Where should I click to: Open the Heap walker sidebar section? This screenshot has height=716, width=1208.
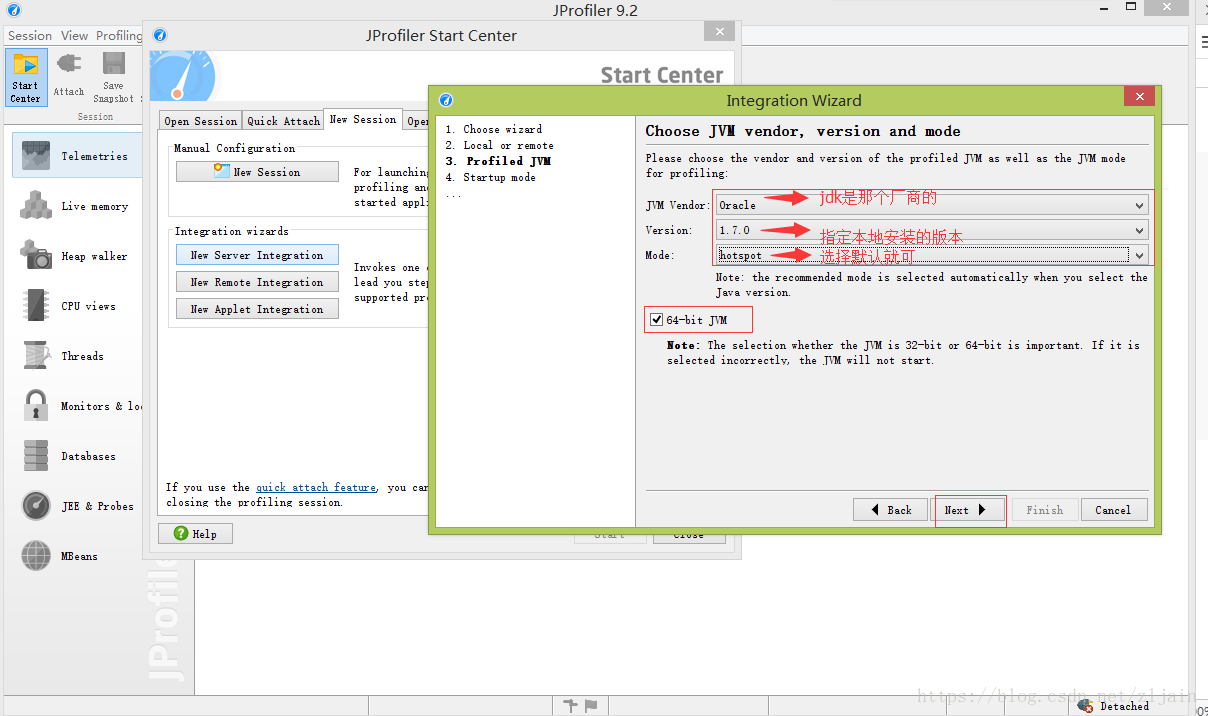pos(77,256)
